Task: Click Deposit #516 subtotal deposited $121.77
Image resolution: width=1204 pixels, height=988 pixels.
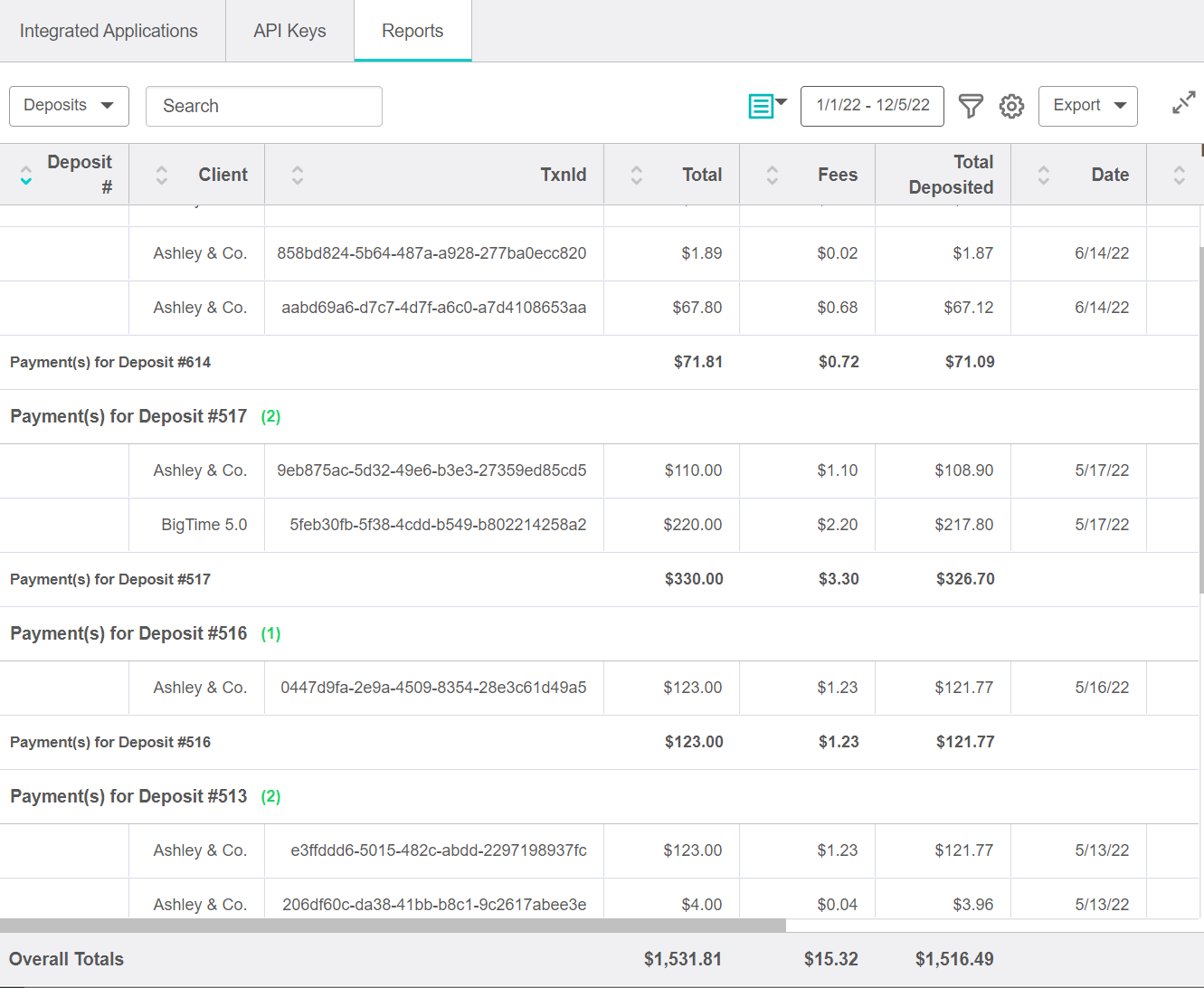Action: pyautogui.click(x=965, y=742)
